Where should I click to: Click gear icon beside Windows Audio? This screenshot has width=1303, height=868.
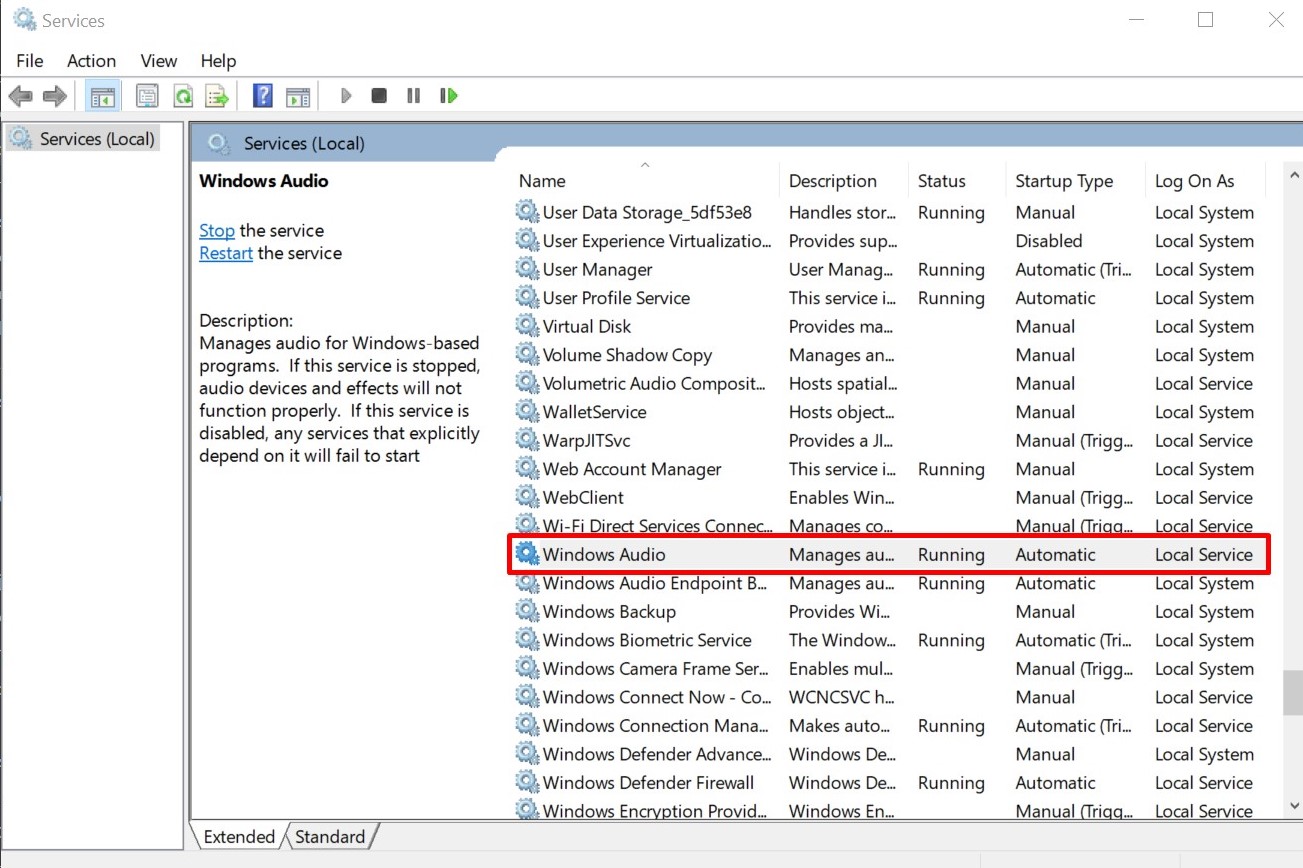(x=527, y=554)
